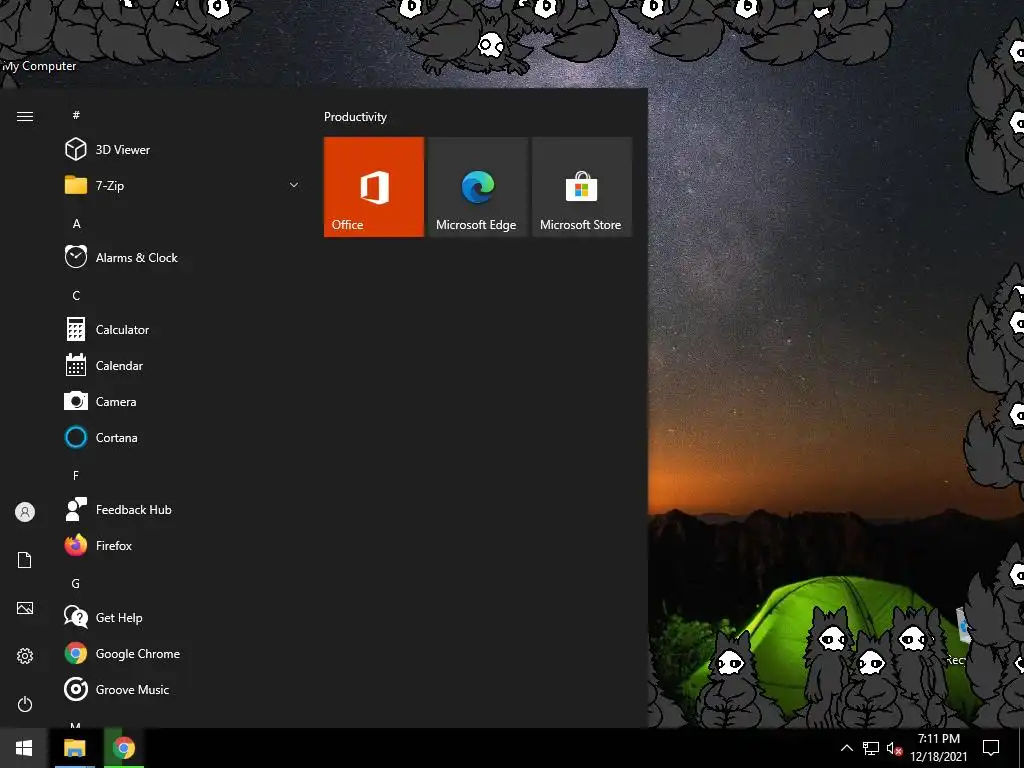Expand the Start menu hamburger navigation
The width and height of the screenshot is (1024, 768).
pyautogui.click(x=25, y=116)
